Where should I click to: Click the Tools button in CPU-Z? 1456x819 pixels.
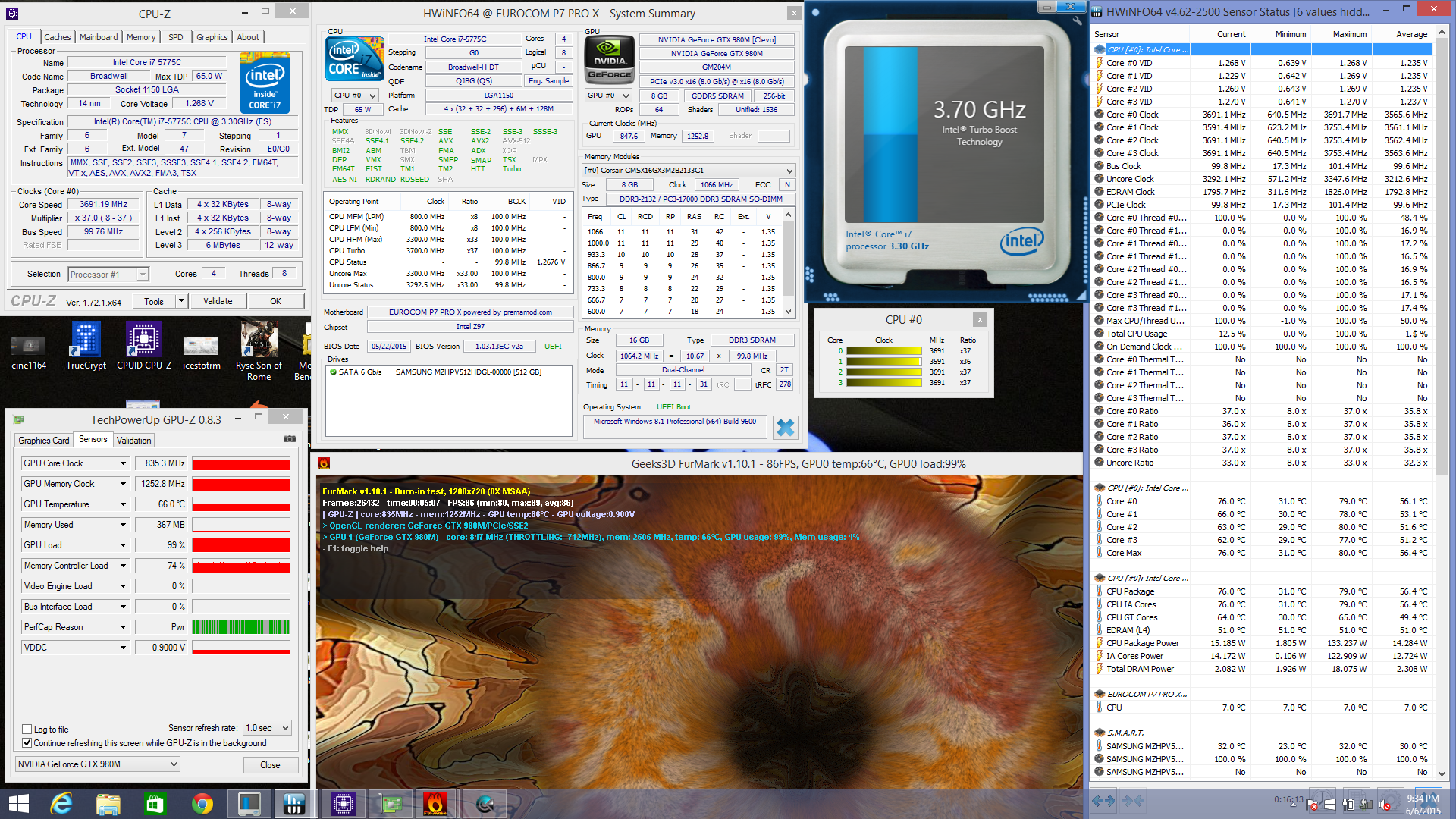pyautogui.click(x=154, y=301)
